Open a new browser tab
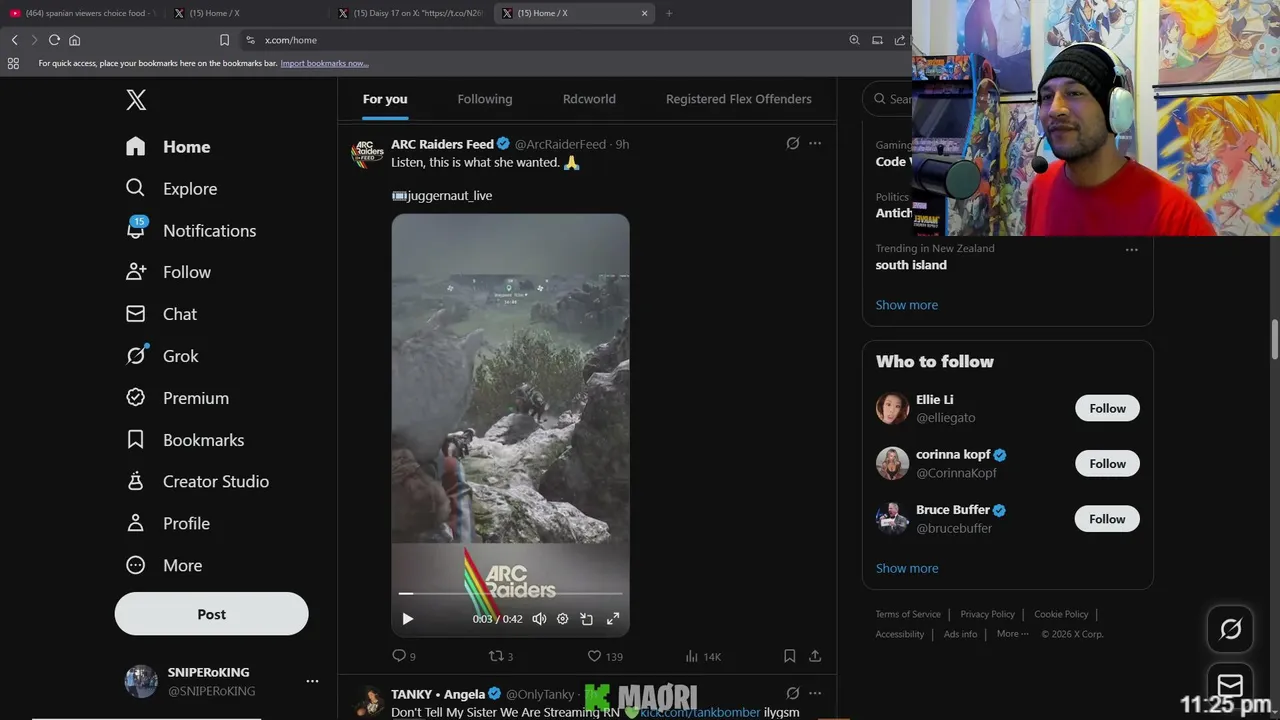Viewport: 1280px width, 720px height. pyautogui.click(x=669, y=13)
